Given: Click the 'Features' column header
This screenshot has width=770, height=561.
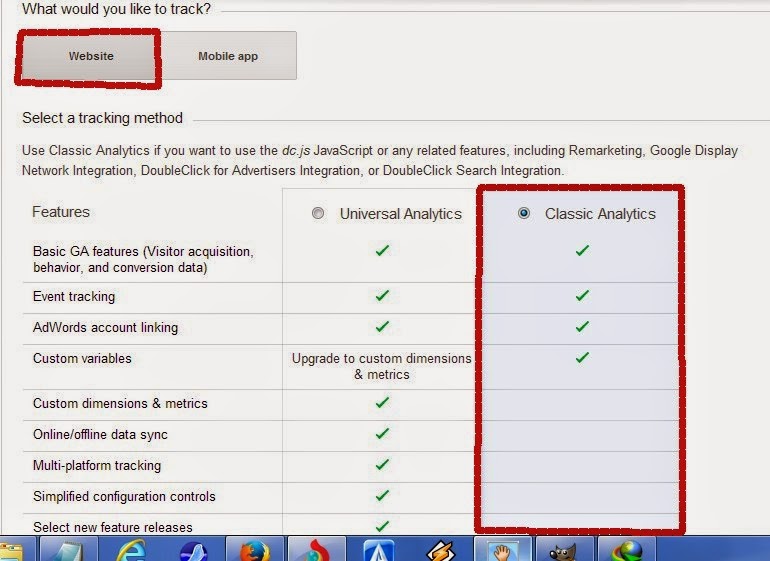Looking at the screenshot, I should [x=61, y=212].
